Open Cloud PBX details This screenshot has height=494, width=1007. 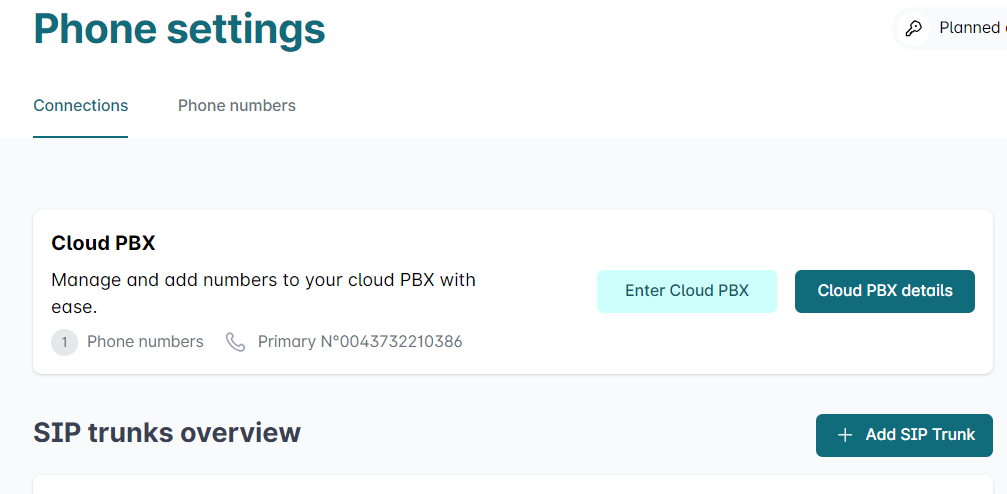884,291
